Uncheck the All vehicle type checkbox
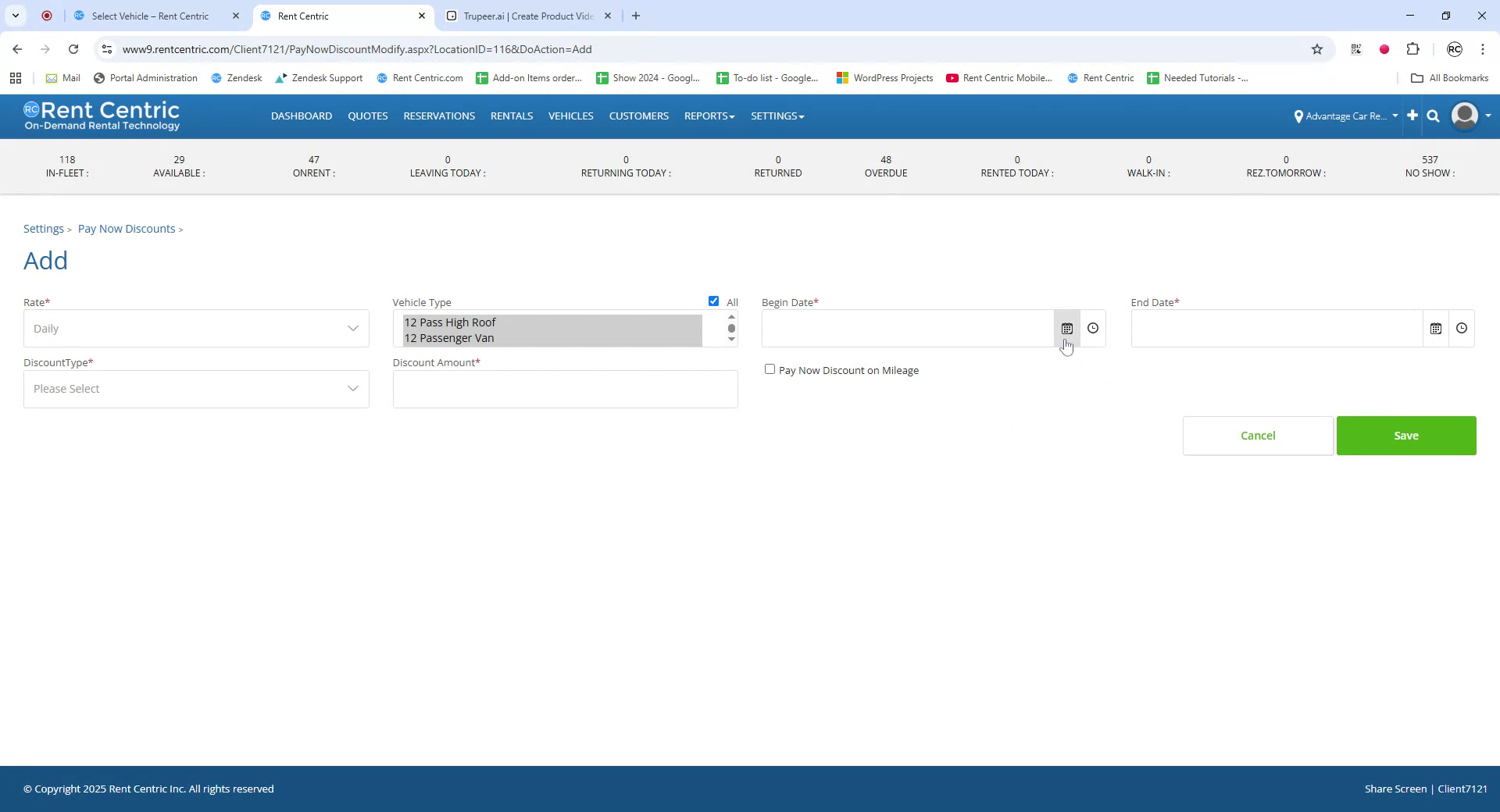The image size is (1500, 812). coord(713,301)
